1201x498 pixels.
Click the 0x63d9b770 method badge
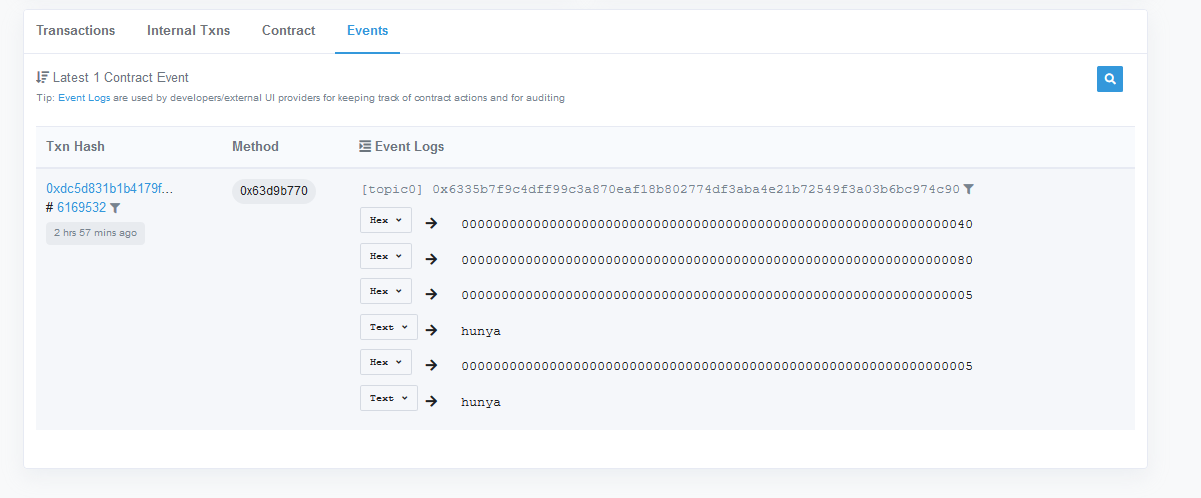[x=273, y=191]
